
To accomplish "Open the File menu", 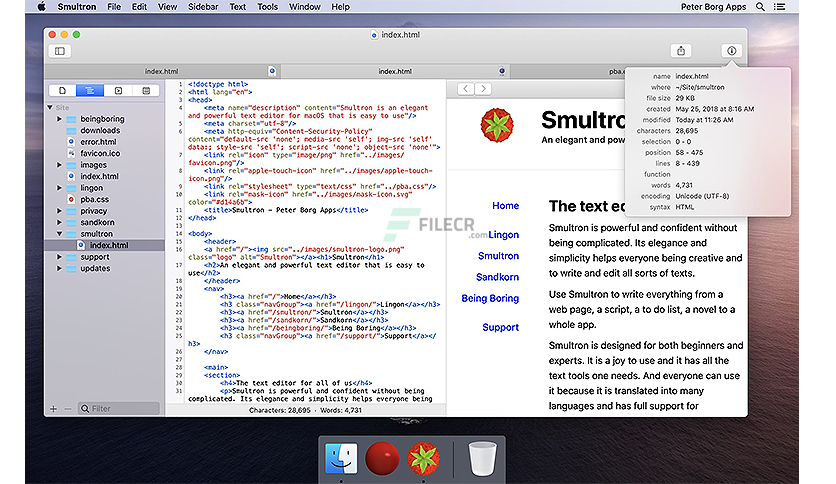I will pyautogui.click(x=114, y=7).
